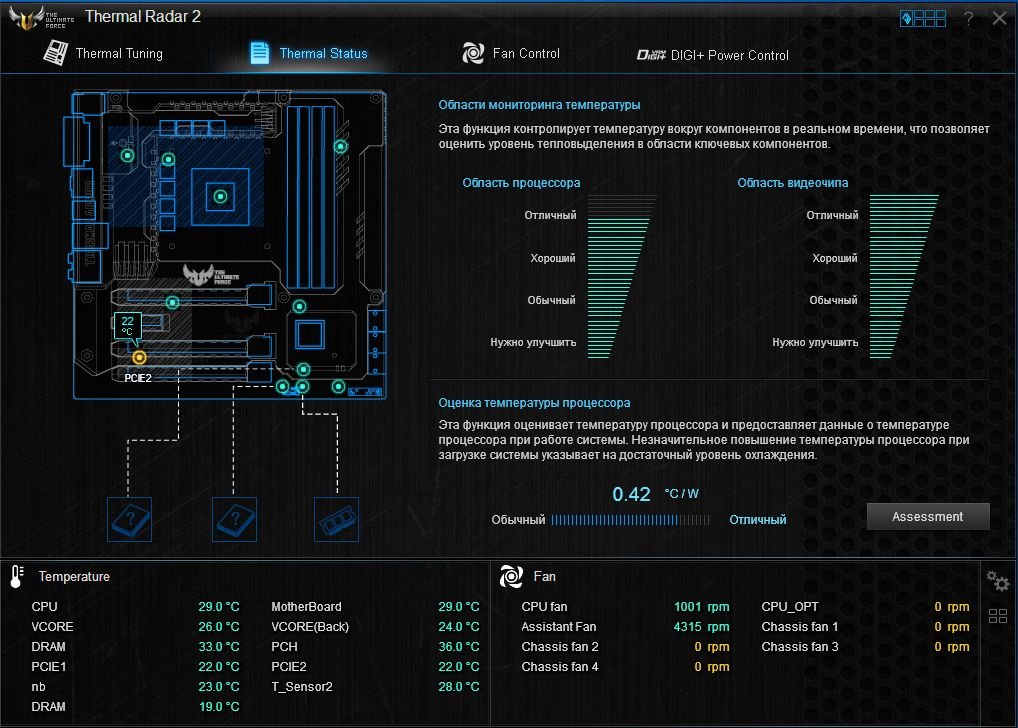Click the left unknown device sensor icon
The image size is (1018, 728).
129,519
